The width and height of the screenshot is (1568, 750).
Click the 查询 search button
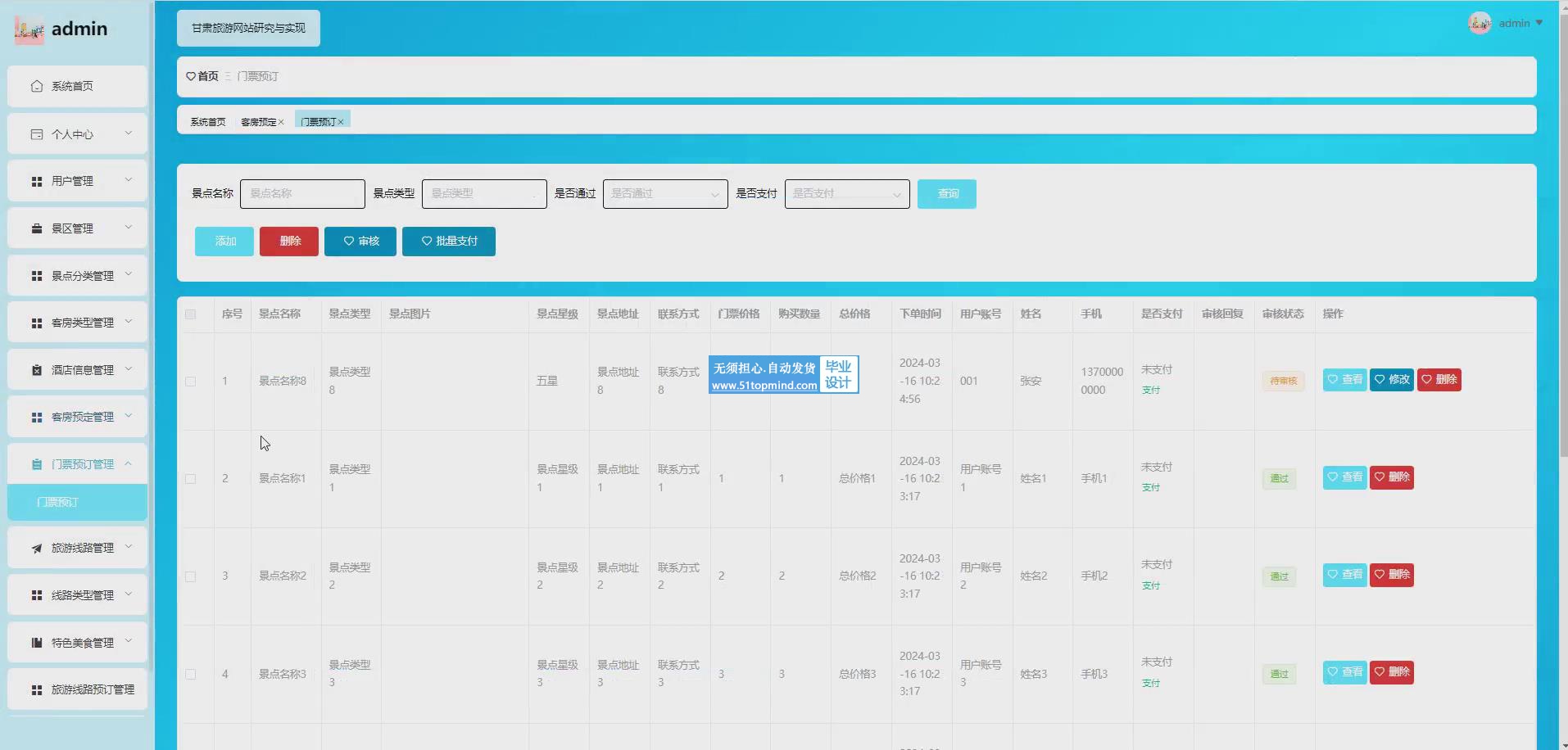tap(947, 194)
